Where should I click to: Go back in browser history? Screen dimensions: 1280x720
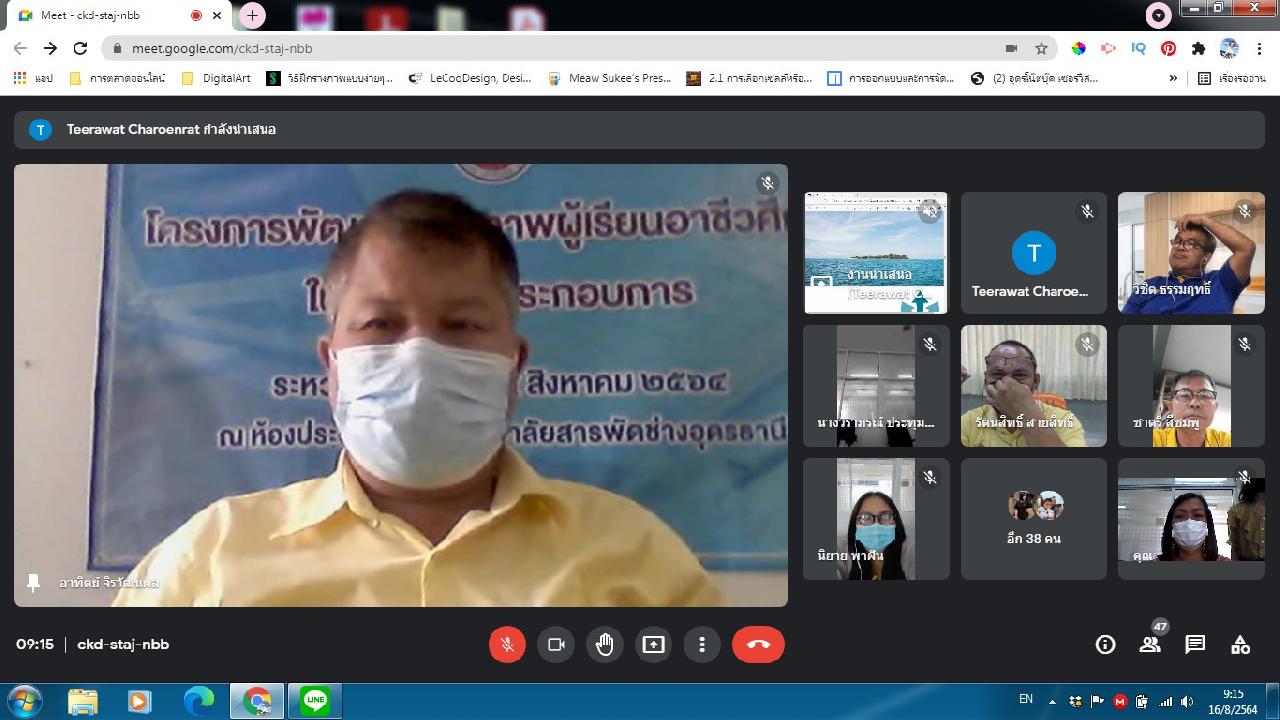(20, 48)
